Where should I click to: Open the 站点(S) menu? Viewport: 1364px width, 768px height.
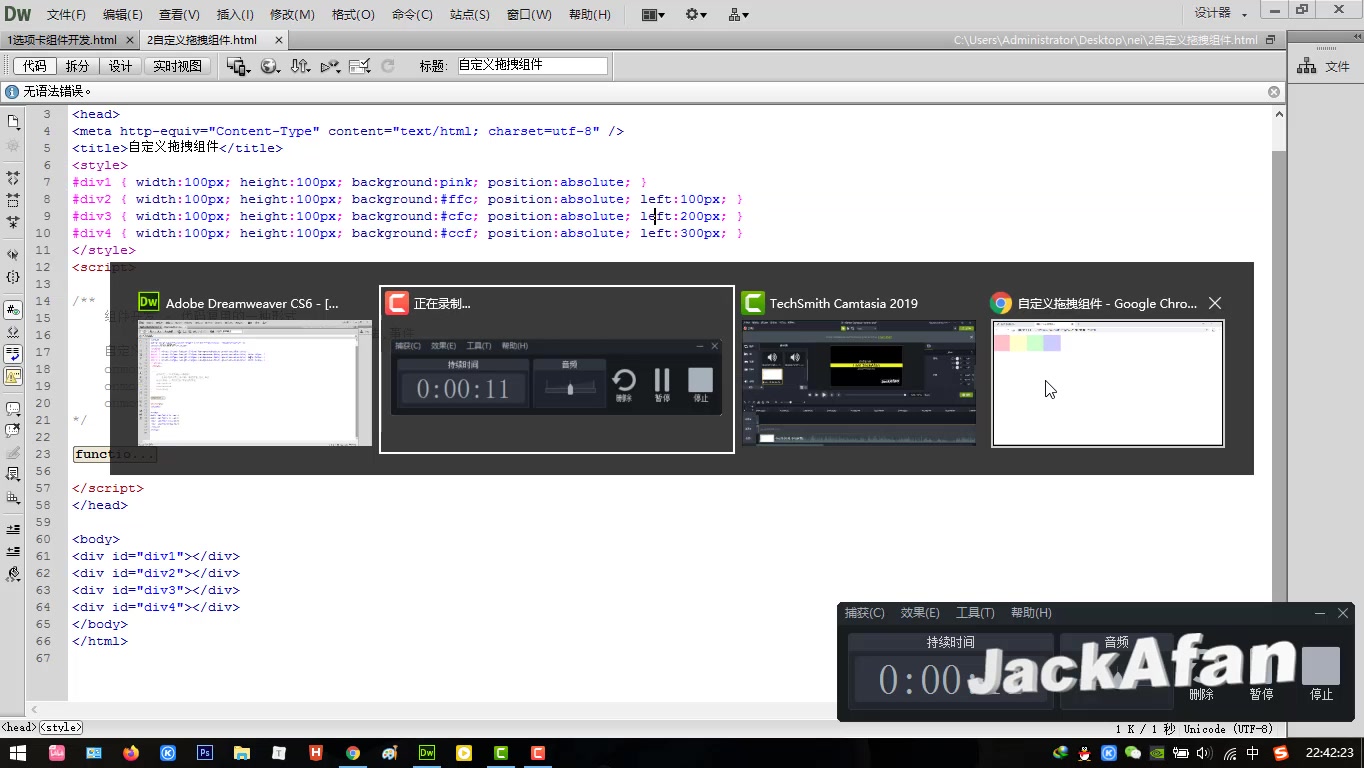coord(469,14)
